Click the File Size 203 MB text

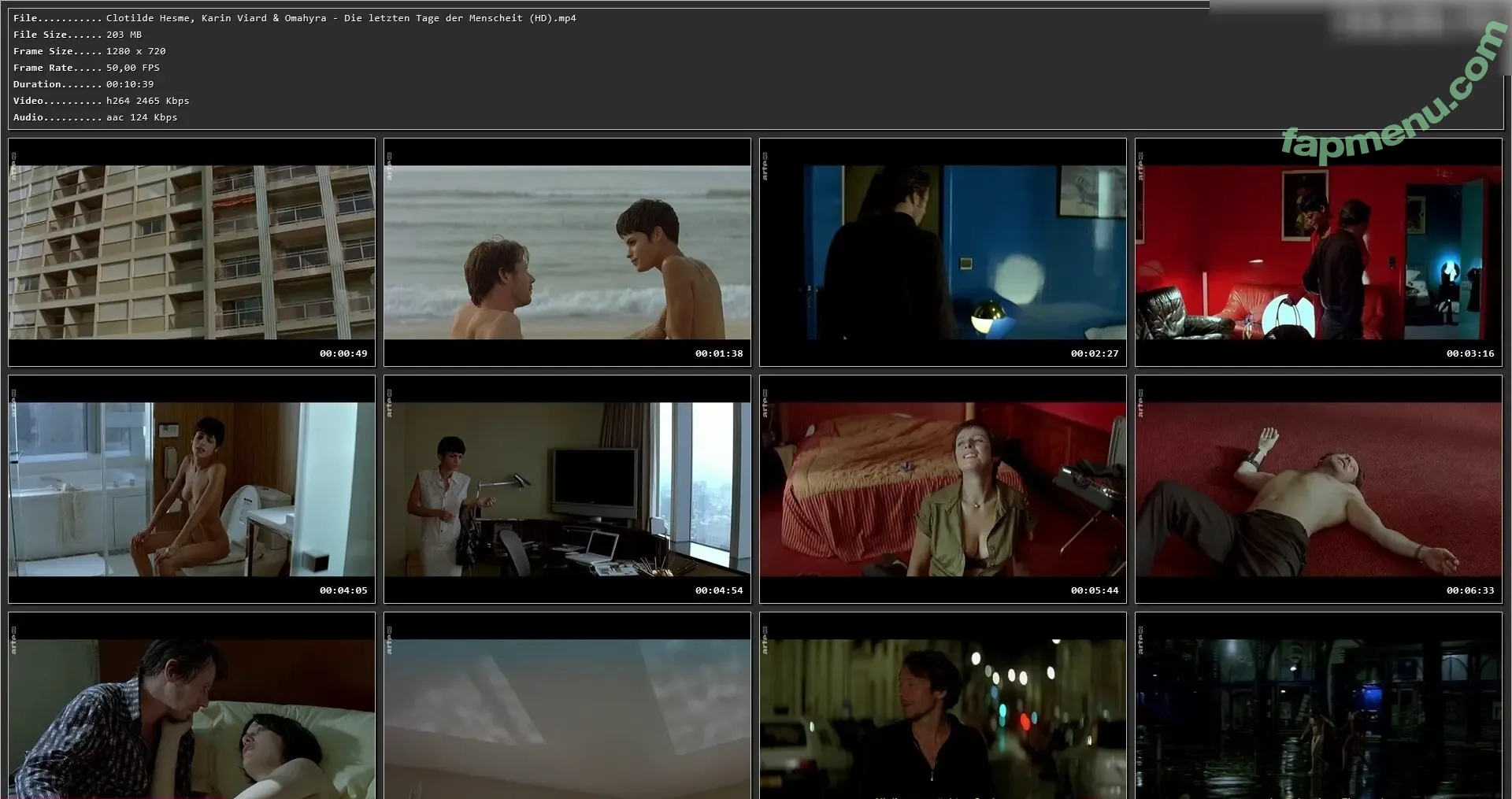pos(77,35)
